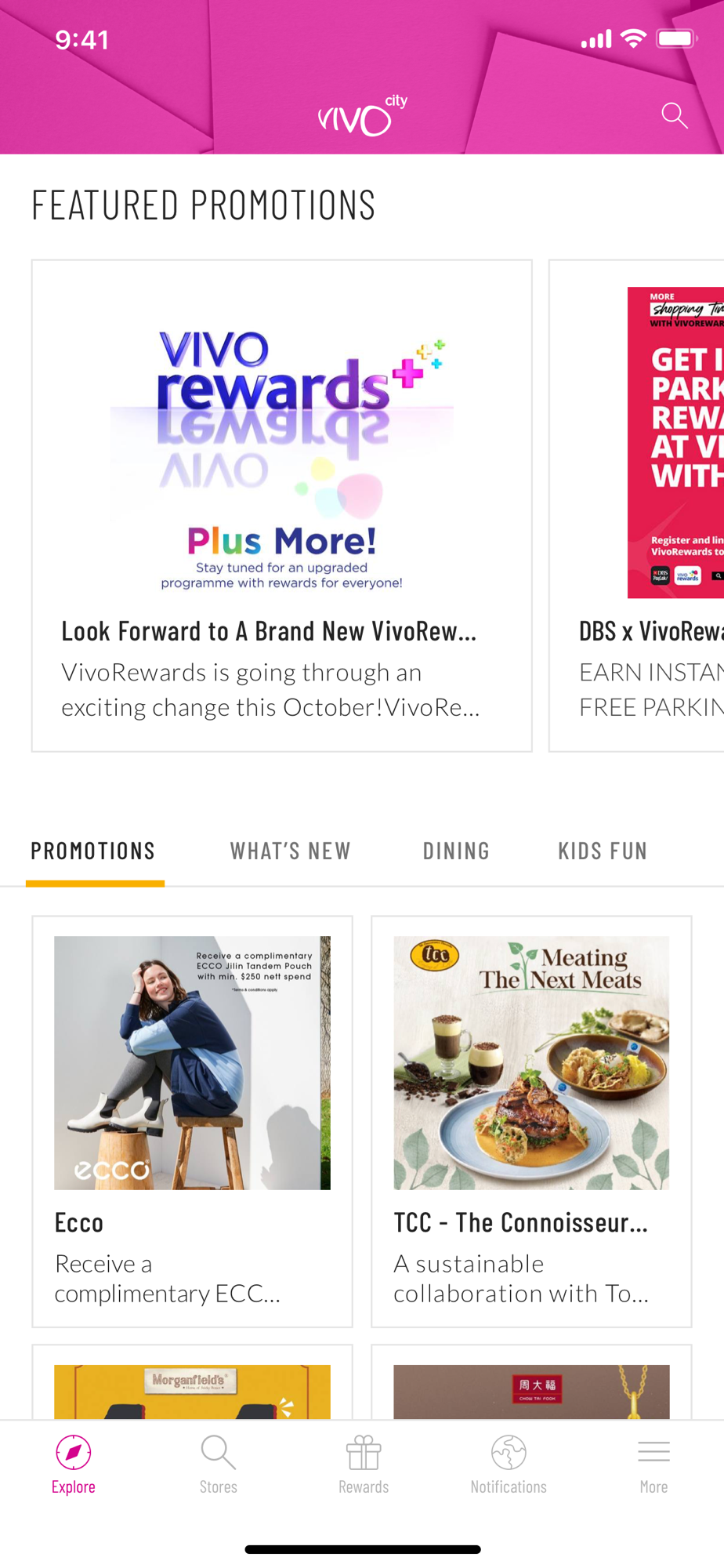Open the DBS x VivoRewards promotion card
Screen dimensions: 724x1568
pyautogui.click(x=636, y=506)
